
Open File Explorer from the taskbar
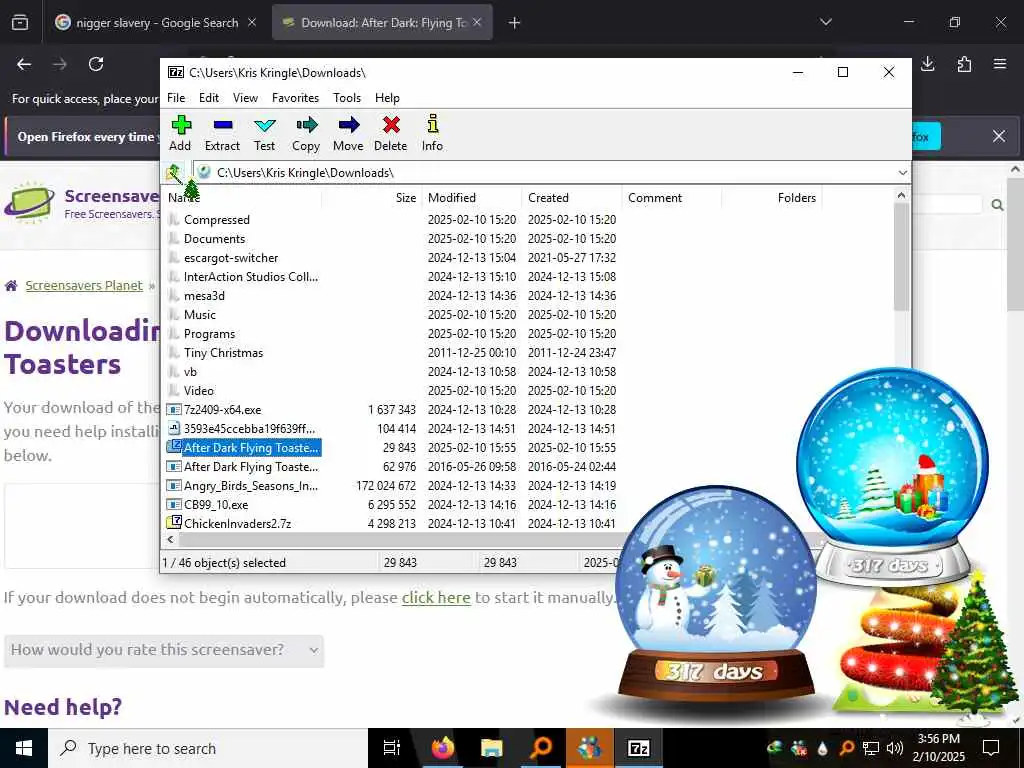(x=491, y=748)
